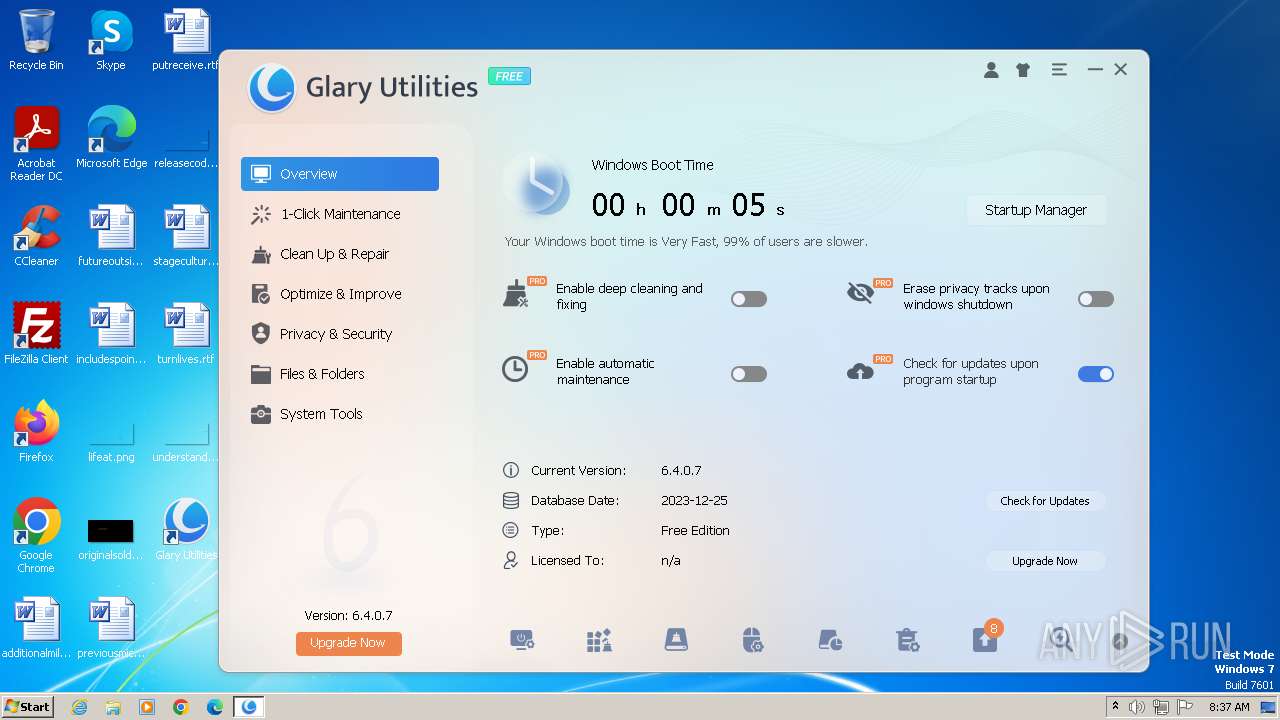Click the Glary Utilities logo in title
The height and width of the screenshot is (720, 1280).
(272, 88)
